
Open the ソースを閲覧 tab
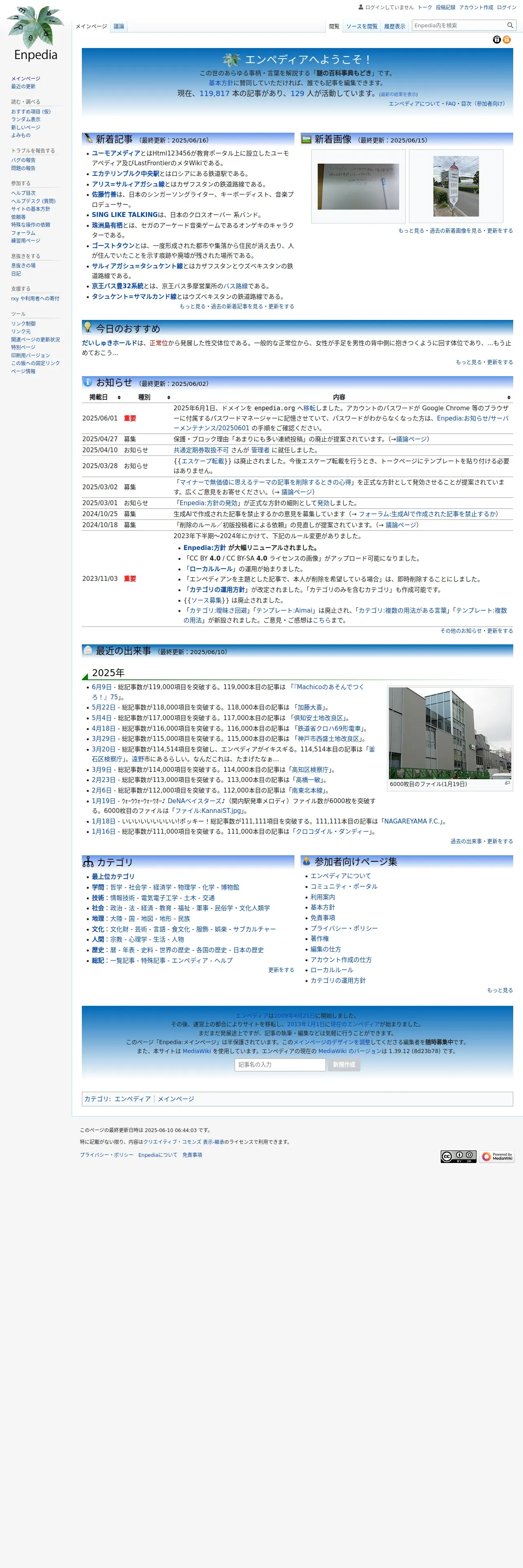[x=362, y=26]
